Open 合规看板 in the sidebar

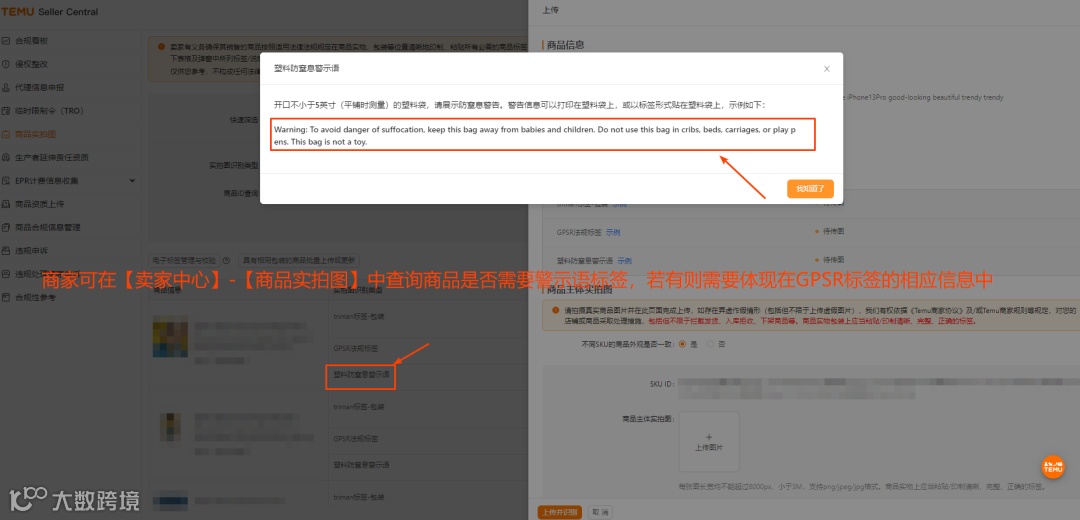coord(32,41)
